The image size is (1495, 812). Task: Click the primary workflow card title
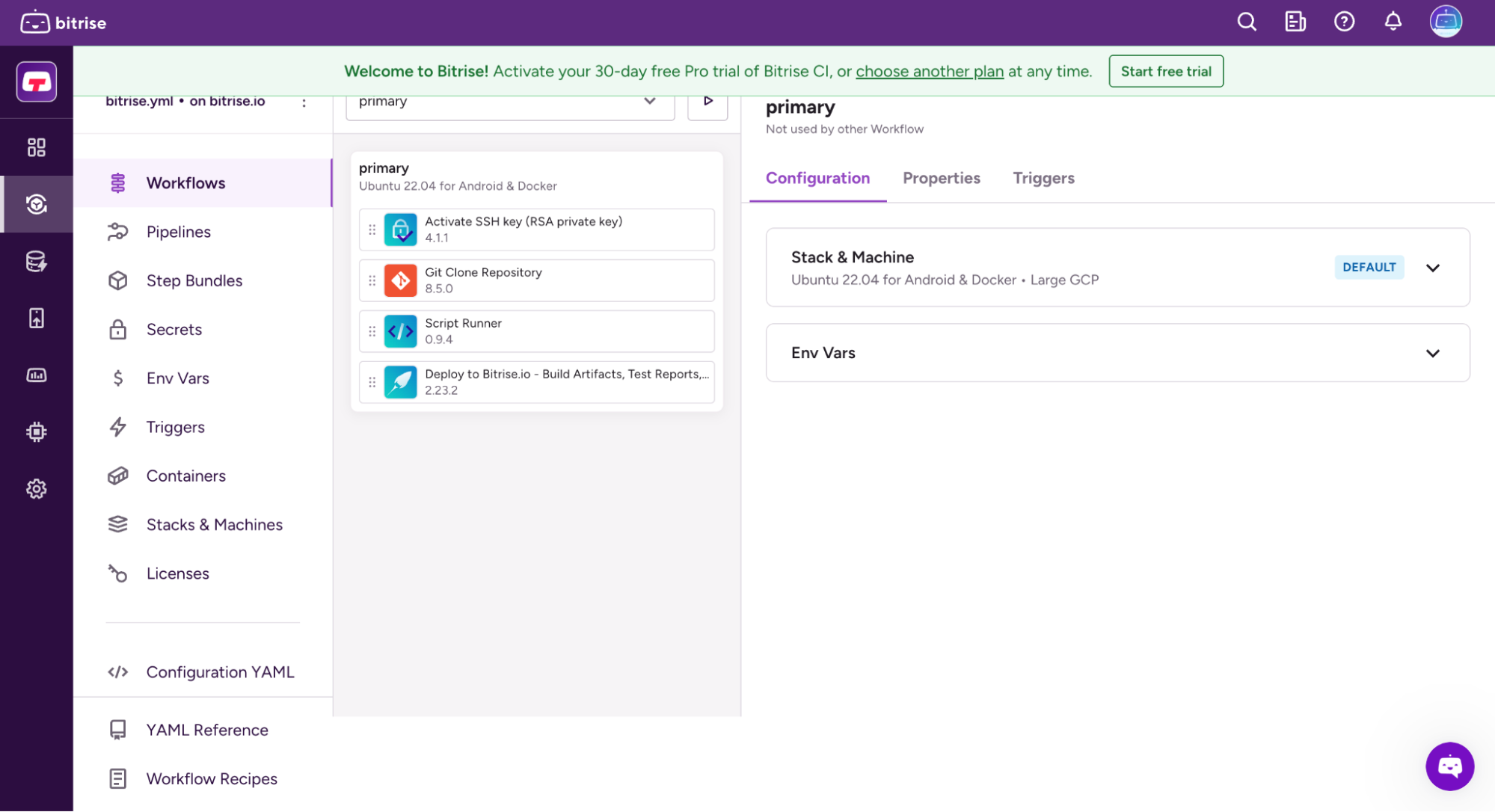coord(384,167)
